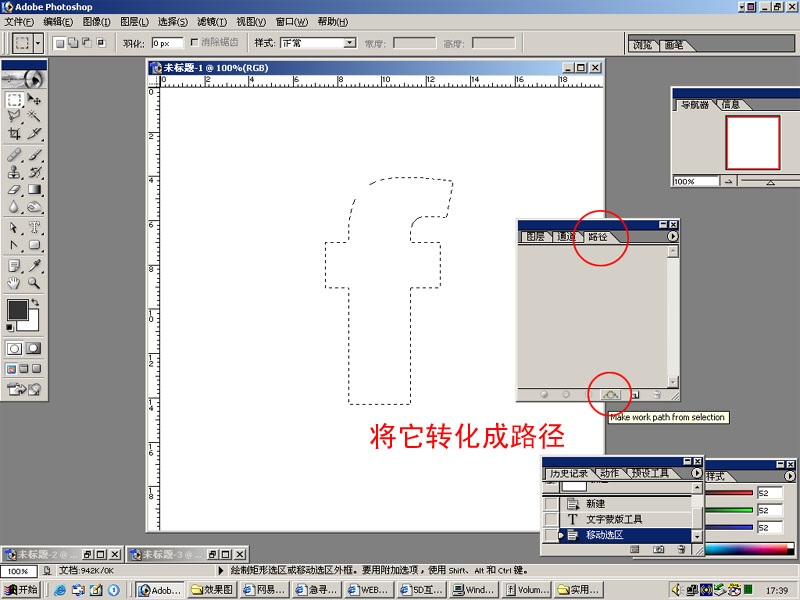Delete current state in History panel
The image size is (800, 600).
click(681, 549)
